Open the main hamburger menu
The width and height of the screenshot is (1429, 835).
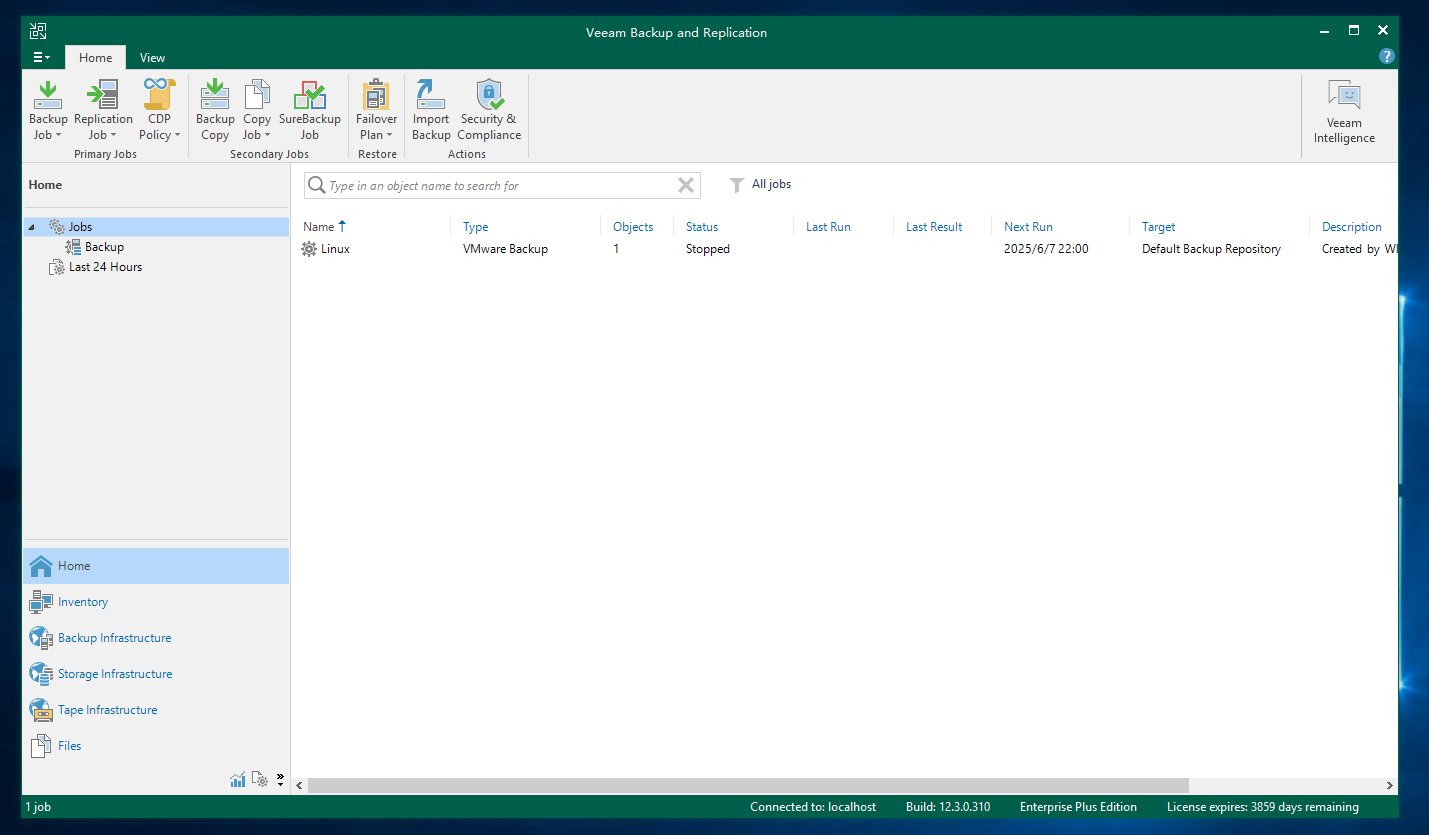[x=41, y=57]
